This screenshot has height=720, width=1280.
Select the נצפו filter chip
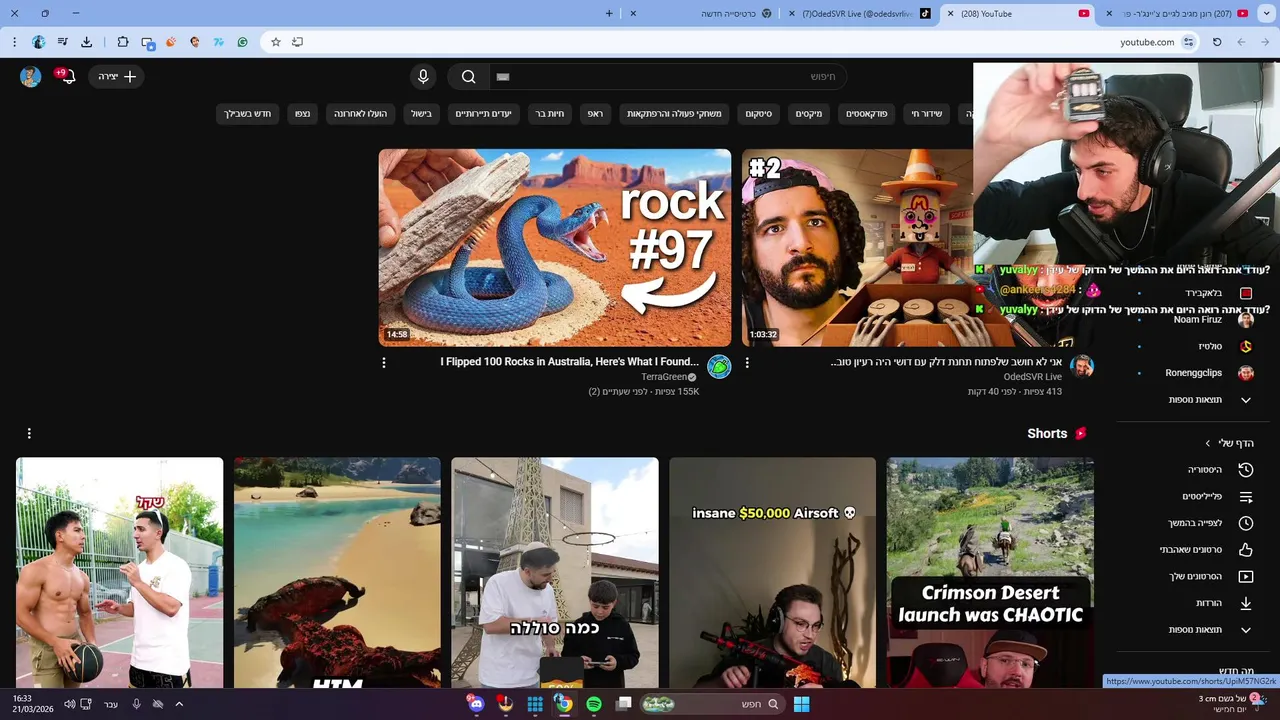pyautogui.click(x=303, y=114)
